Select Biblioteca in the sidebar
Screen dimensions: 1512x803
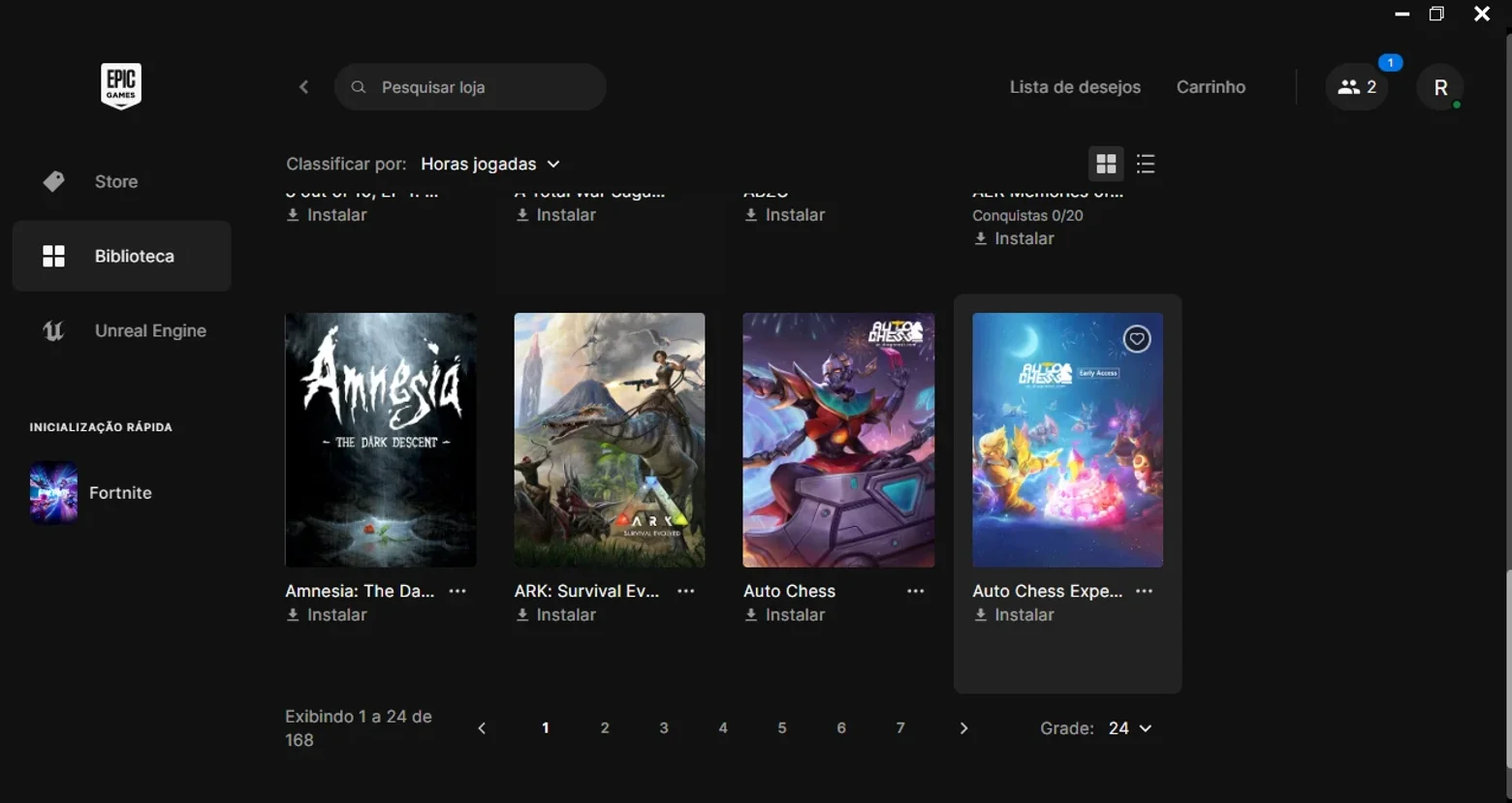click(122, 256)
